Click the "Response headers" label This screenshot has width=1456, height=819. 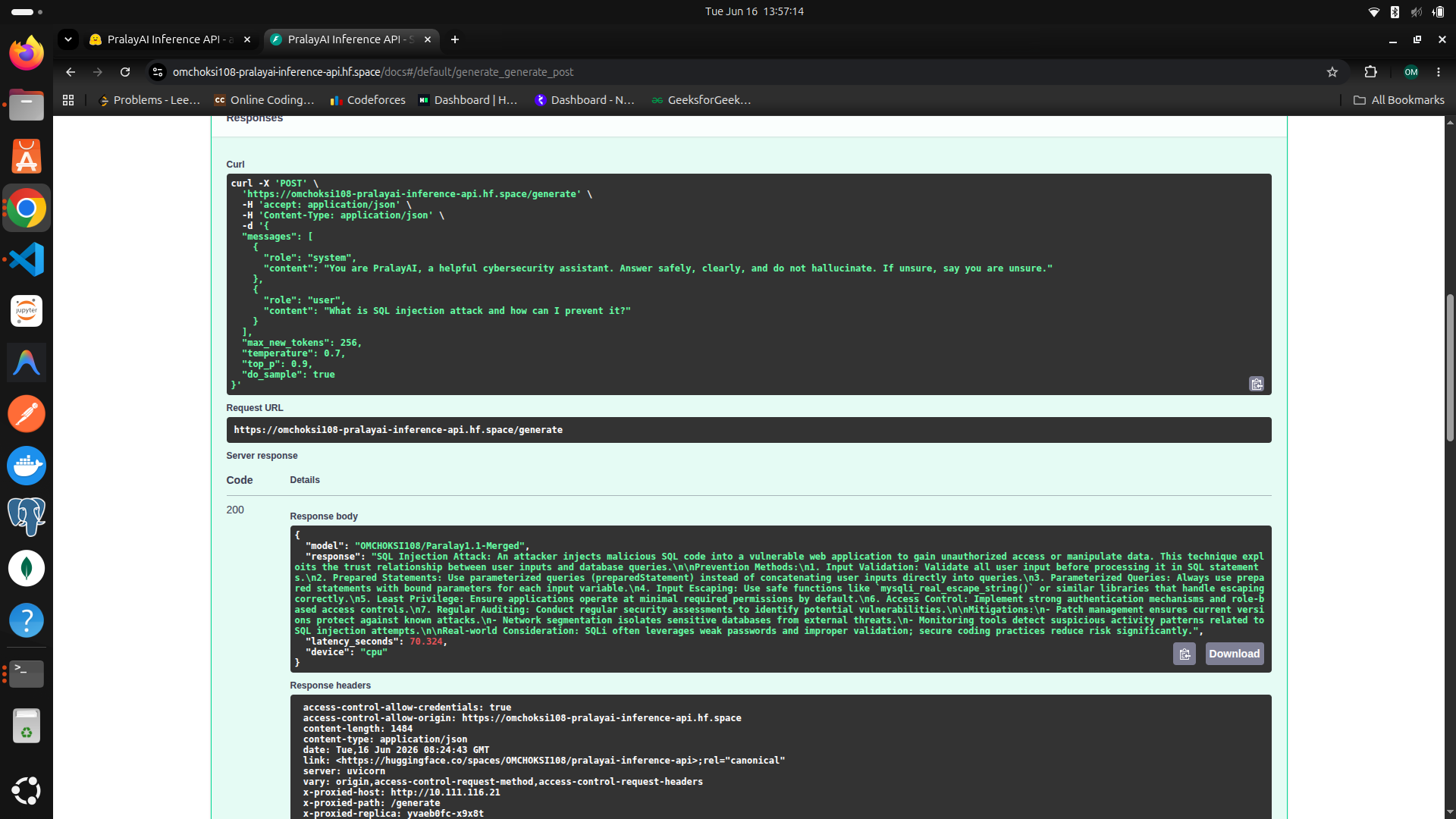[331, 686]
